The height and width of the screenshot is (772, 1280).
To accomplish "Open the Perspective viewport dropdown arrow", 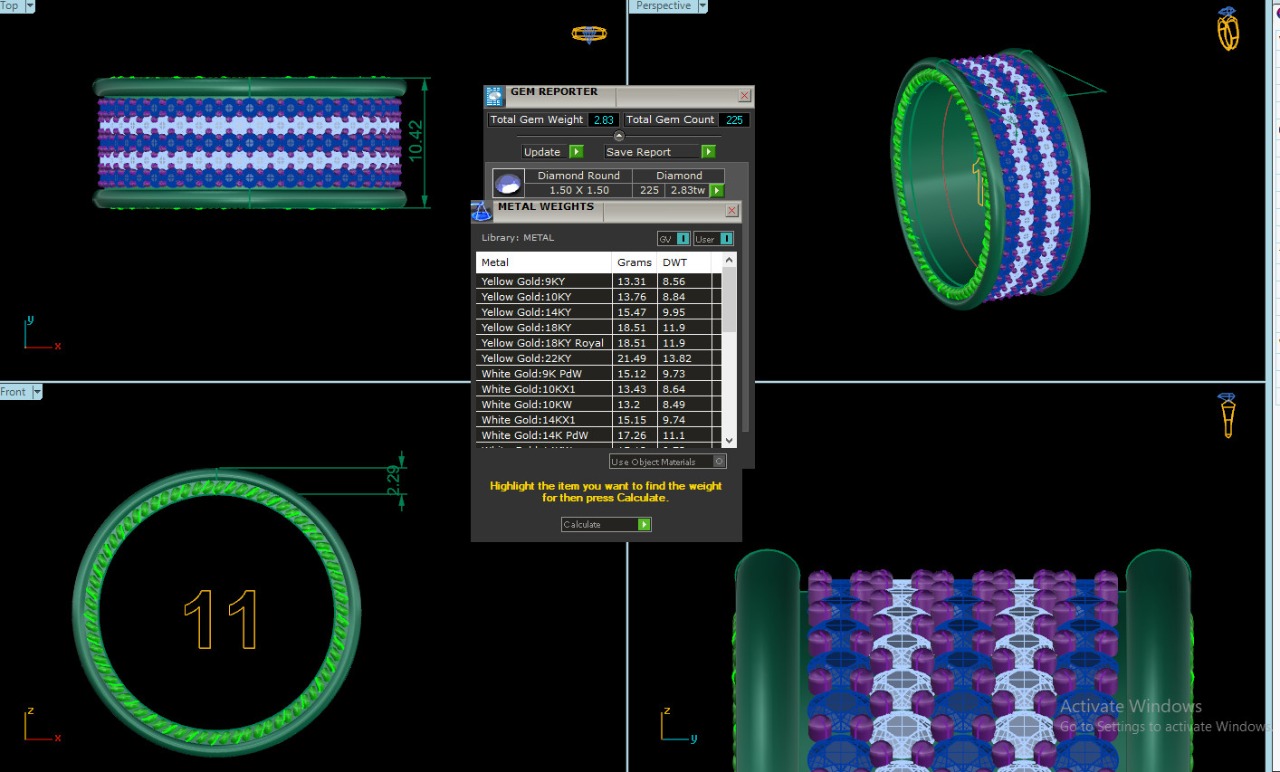I will (702, 6).
